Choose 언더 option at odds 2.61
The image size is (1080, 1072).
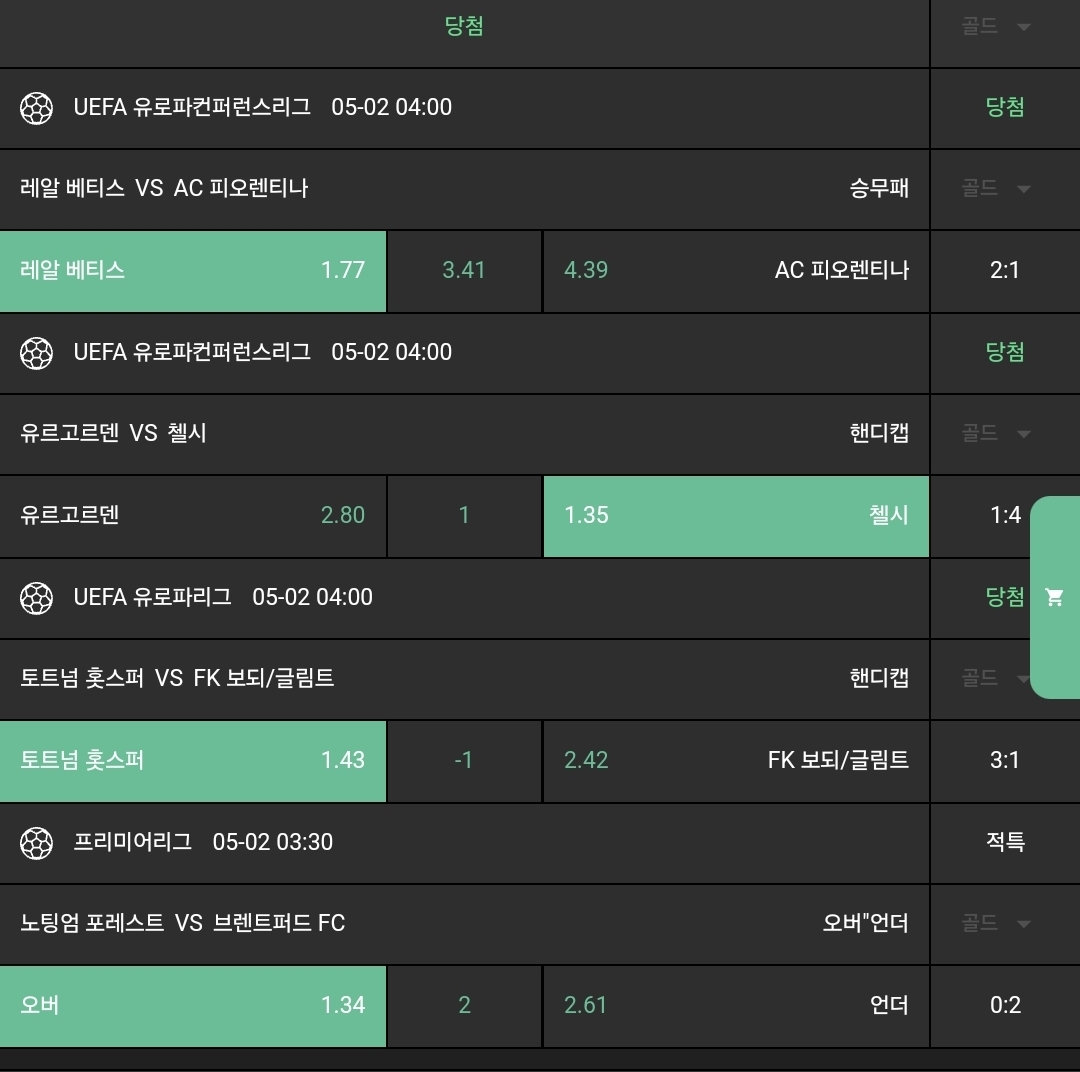point(736,1005)
